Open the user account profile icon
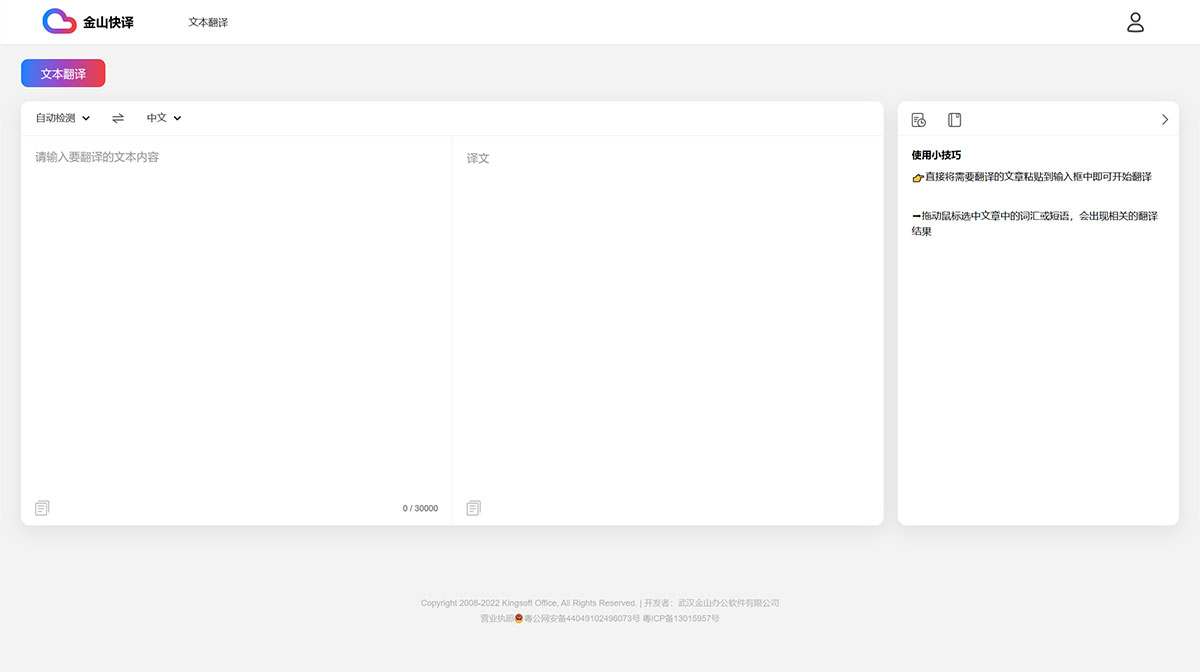The image size is (1200, 672). 1135,22
